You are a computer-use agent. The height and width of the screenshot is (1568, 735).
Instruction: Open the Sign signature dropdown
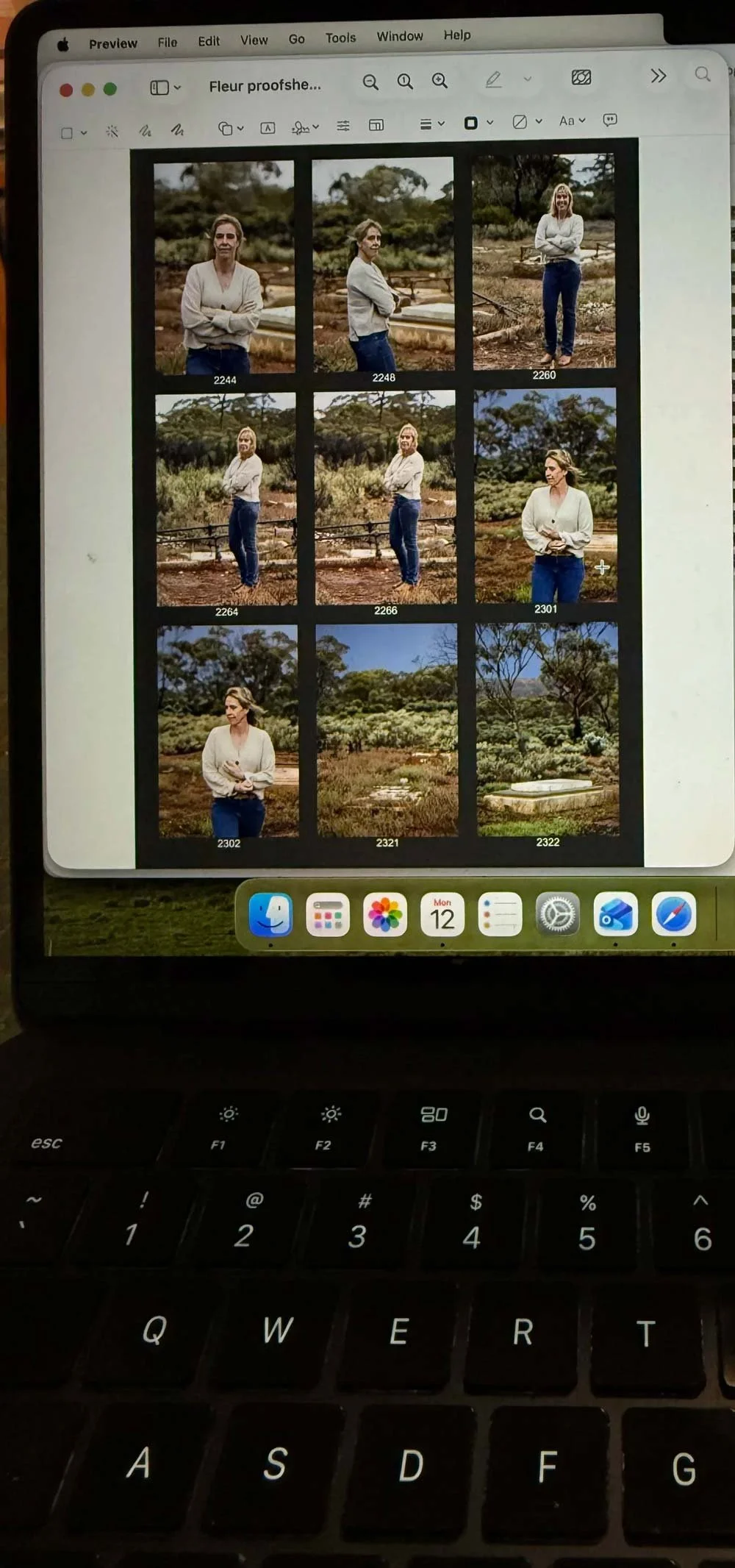tap(305, 127)
